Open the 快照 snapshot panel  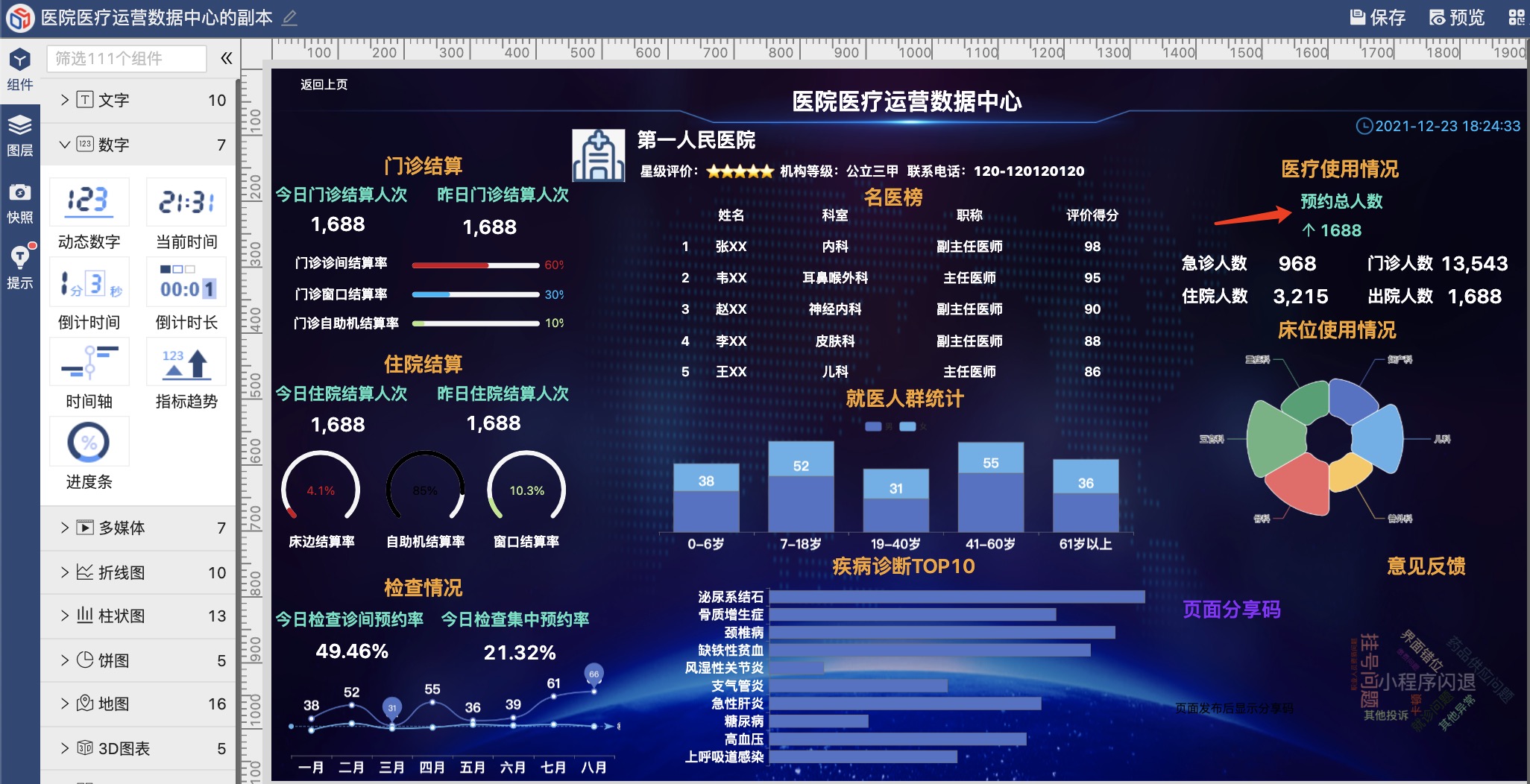point(21,203)
